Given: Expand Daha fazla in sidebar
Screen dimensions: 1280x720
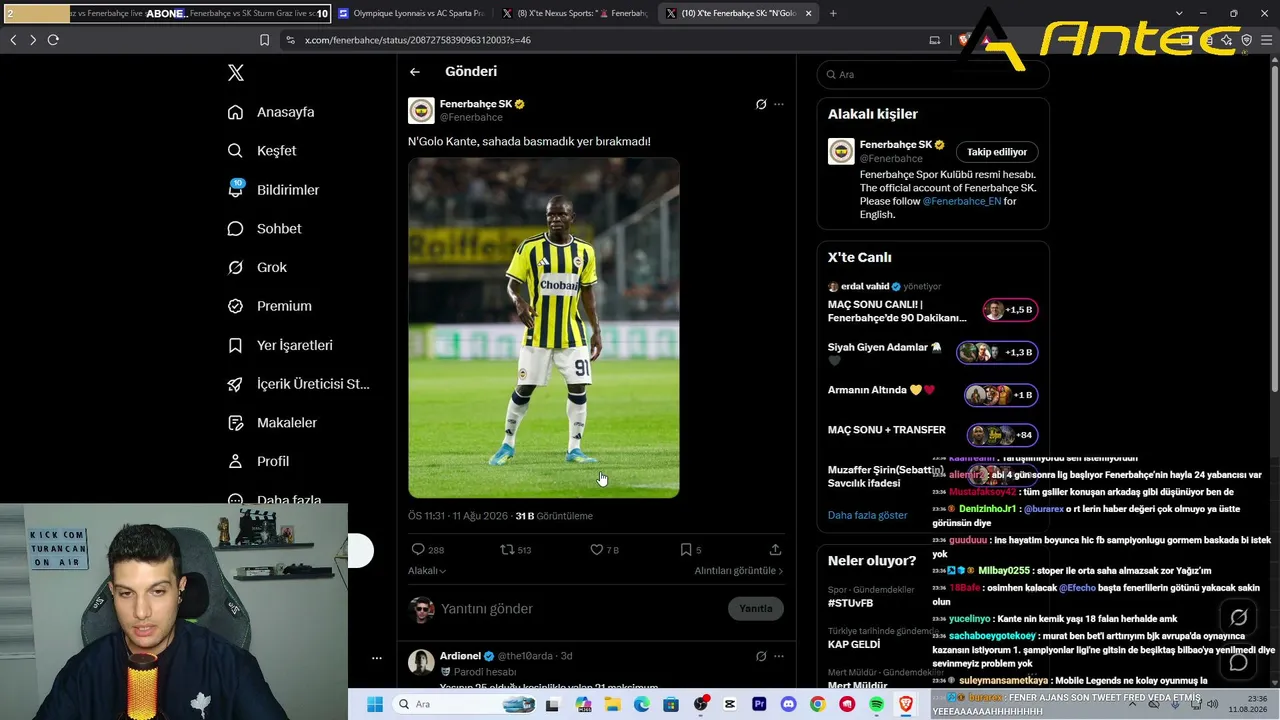Looking at the screenshot, I should (274, 499).
